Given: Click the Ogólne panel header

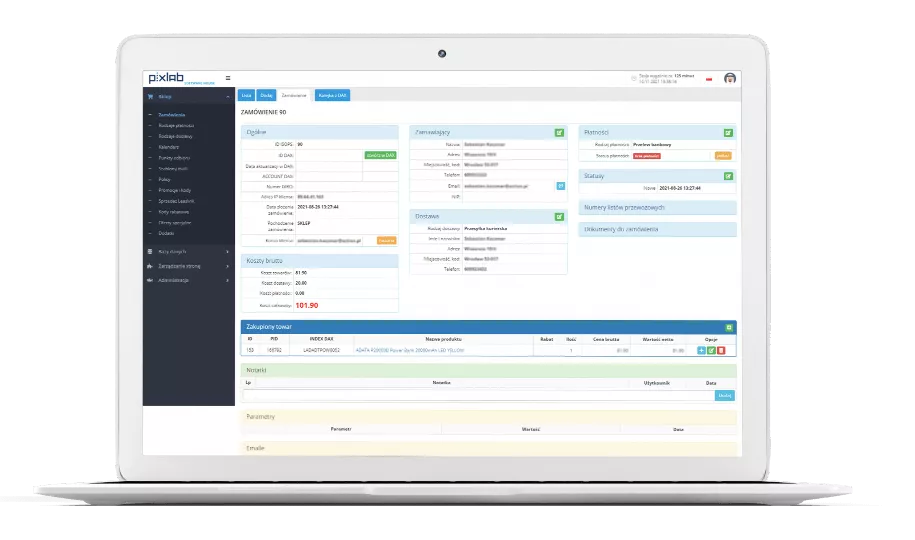Looking at the screenshot, I should 320,133.
